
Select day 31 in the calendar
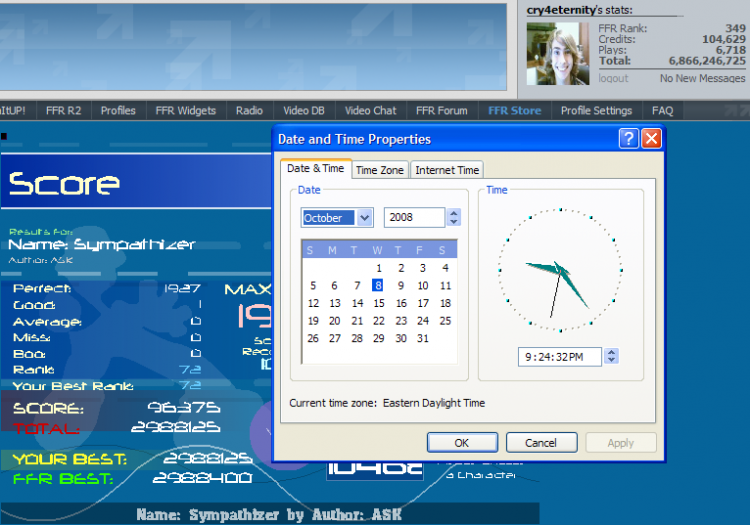click(x=422, y=339)
